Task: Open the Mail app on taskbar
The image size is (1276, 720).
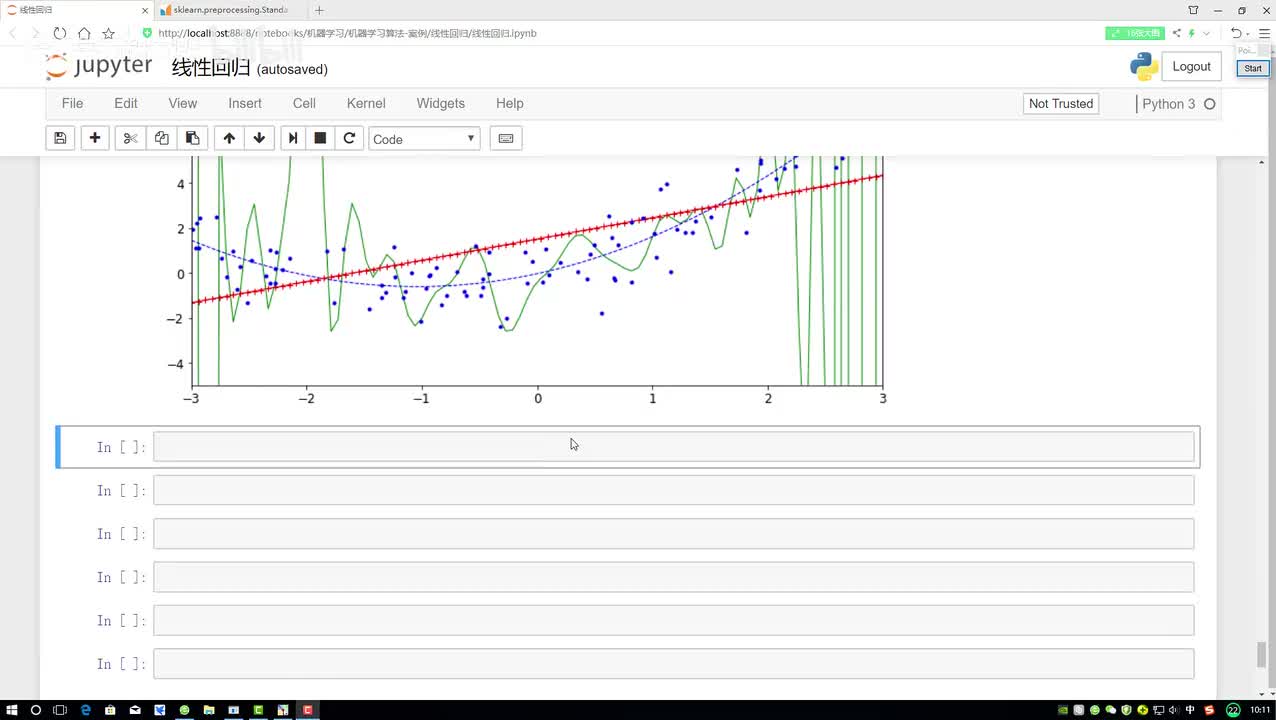Action: 135,710
